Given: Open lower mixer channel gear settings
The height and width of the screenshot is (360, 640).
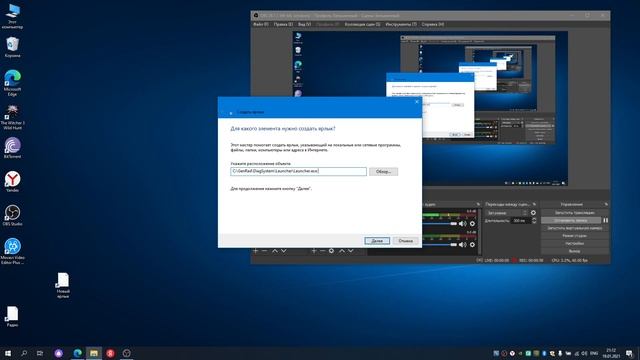Looking at the screenshot, I should pos(472,244).
